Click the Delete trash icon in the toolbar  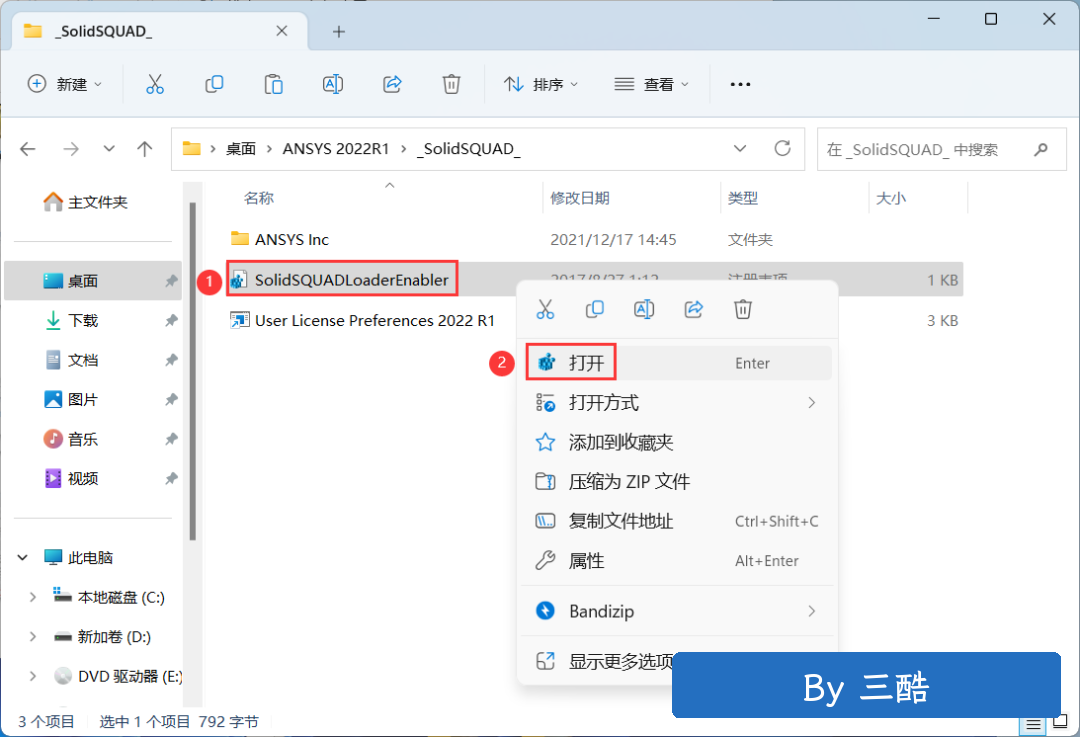[451, 84]
